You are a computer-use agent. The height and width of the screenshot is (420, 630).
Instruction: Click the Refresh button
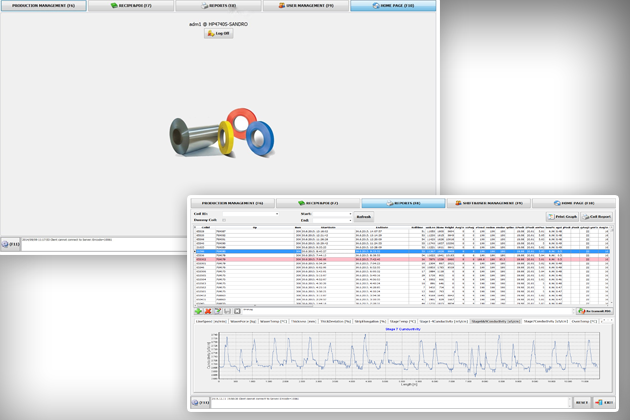(365, 216)
